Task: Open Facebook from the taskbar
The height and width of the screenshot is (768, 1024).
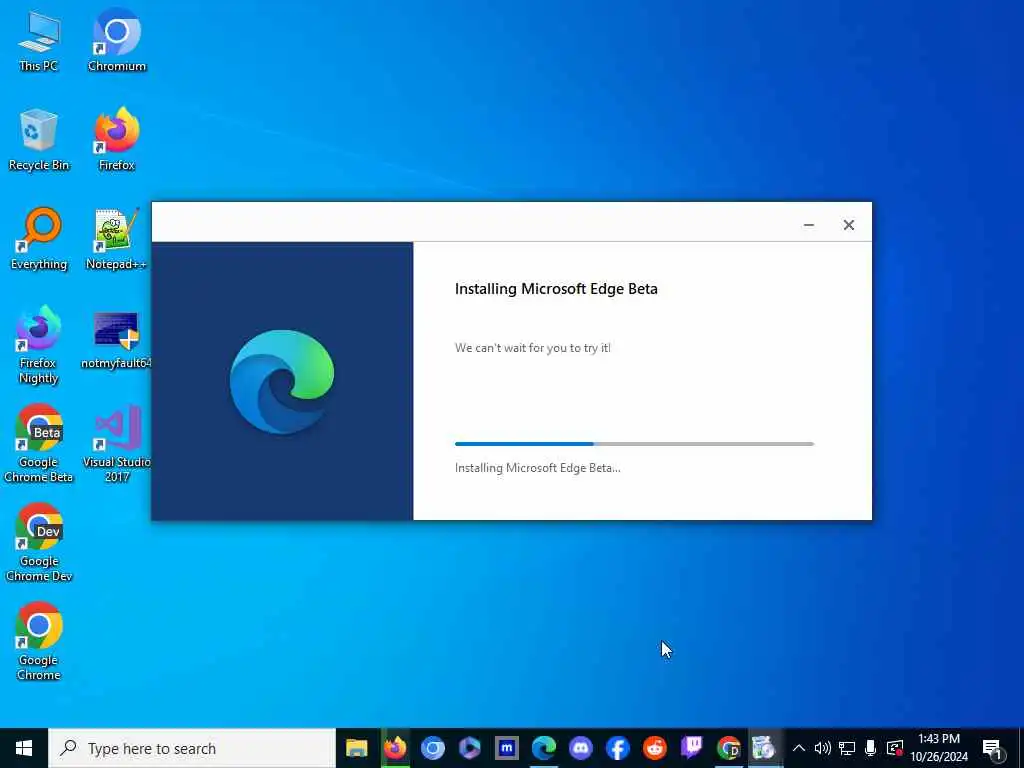Action: pos(618,748)
